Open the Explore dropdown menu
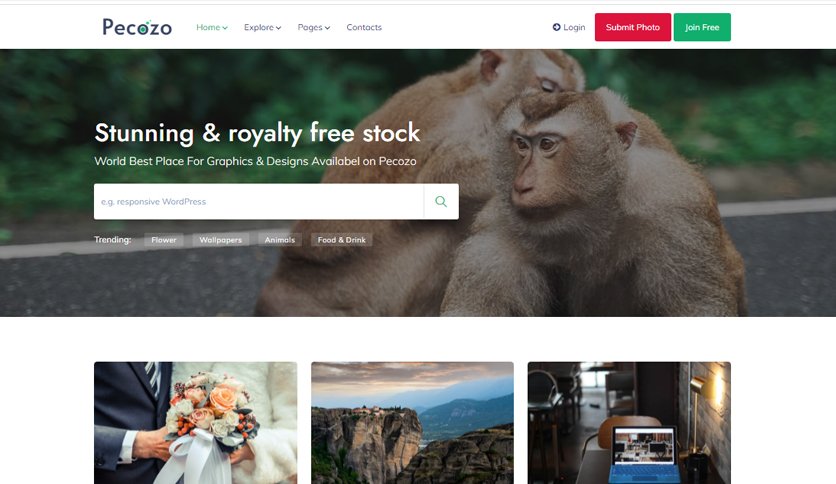The image size is (836, 484). [262, 27]
